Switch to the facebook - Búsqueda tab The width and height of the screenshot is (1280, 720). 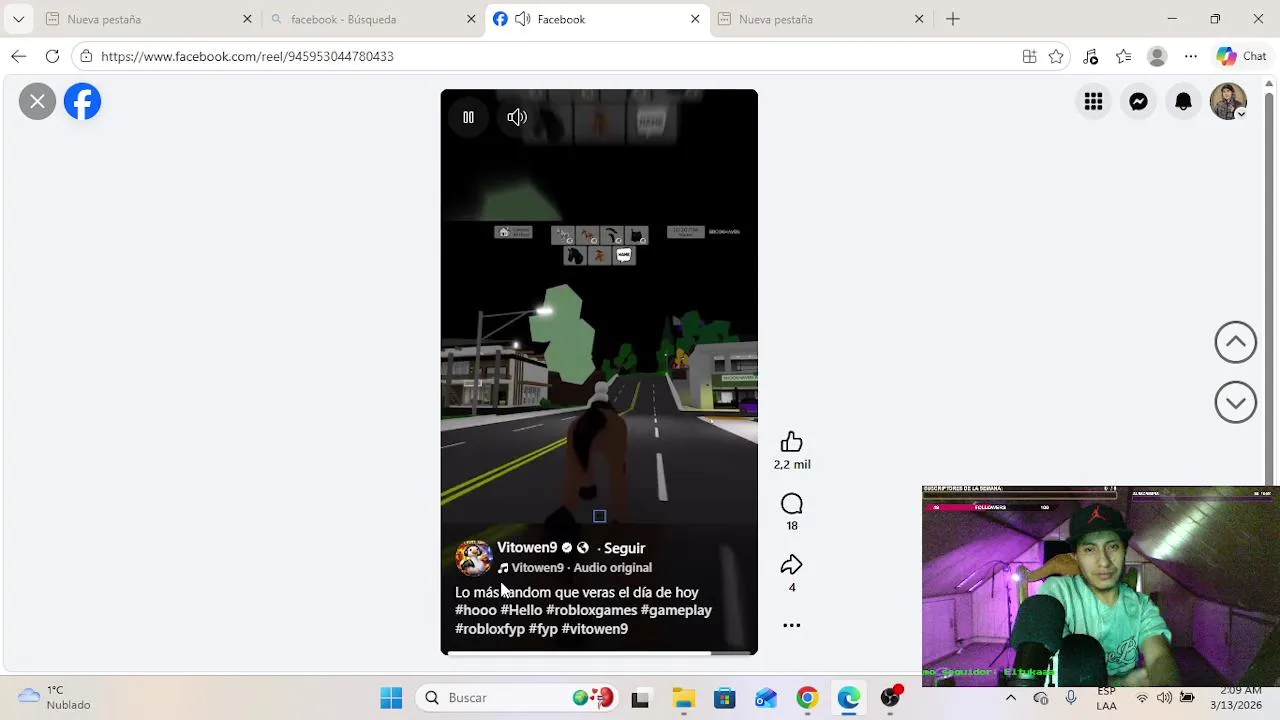(x=372, y=19)
